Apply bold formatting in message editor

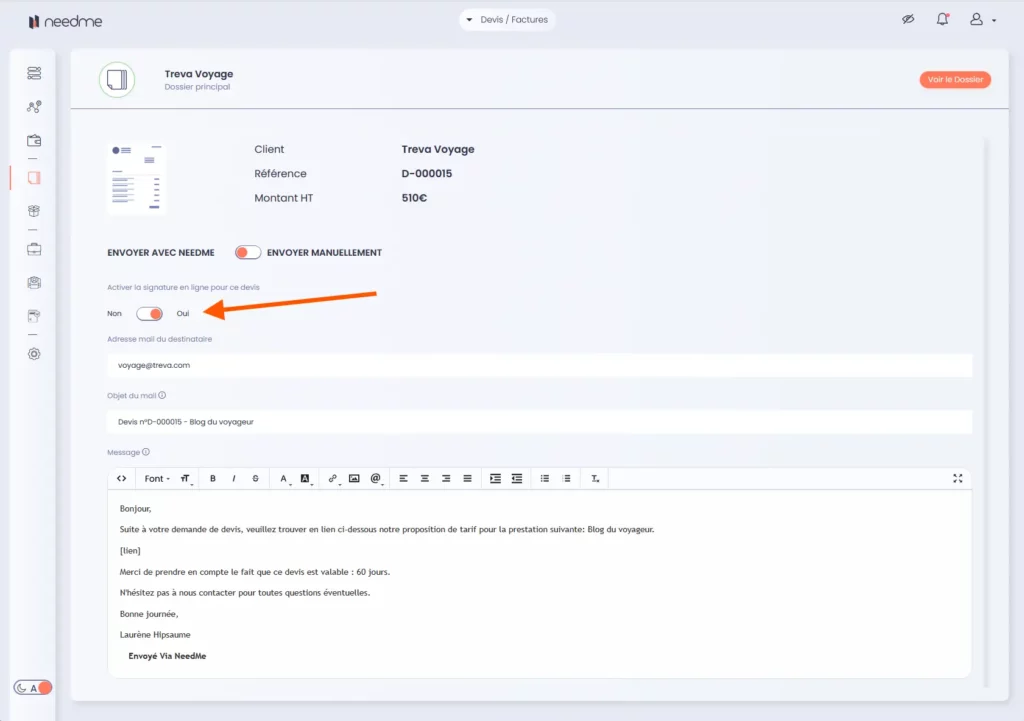[x=213, y=479]
